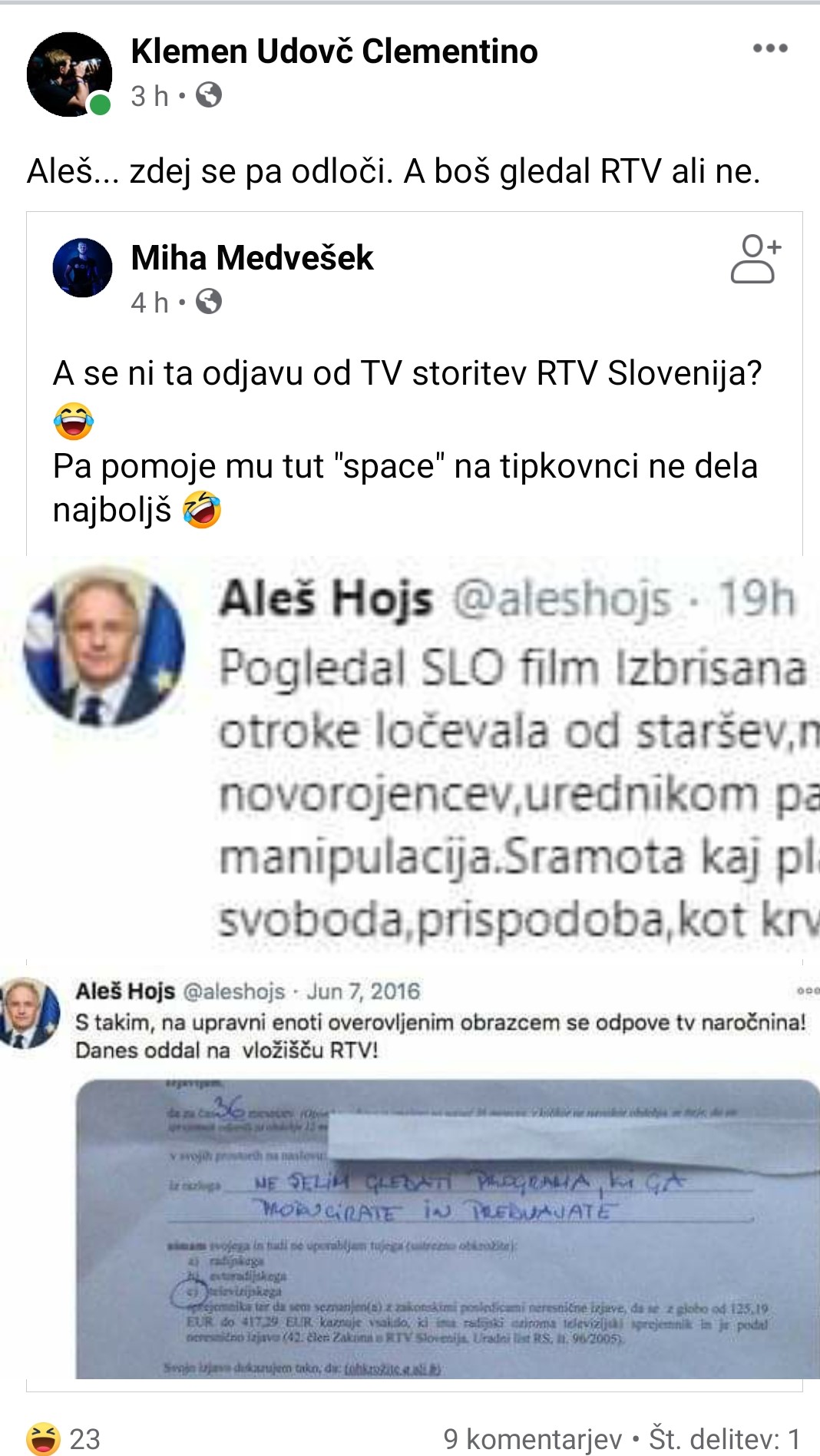The width and height of the screenshot is (820, 1456).
Task: Tap the laughing reaction emoji with 23 count
Action: click(43, 1438)
